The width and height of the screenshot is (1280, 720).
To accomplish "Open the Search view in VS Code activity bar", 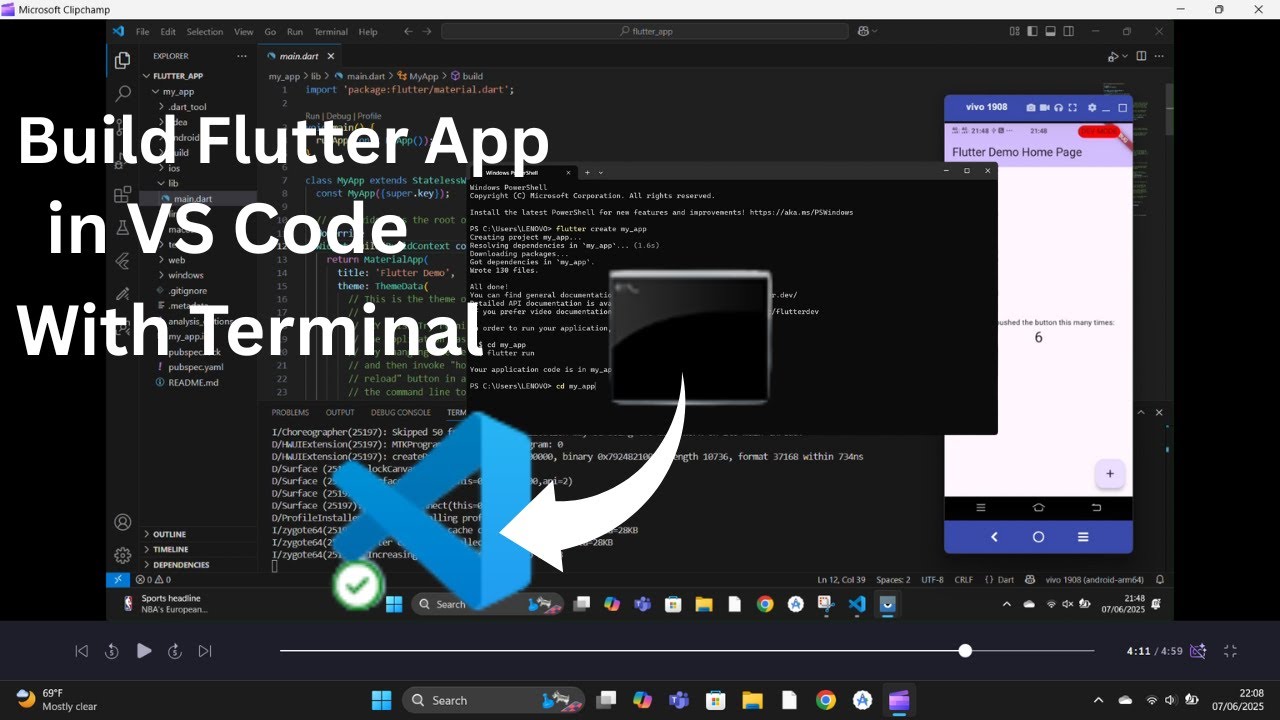I will pos(122,94).
